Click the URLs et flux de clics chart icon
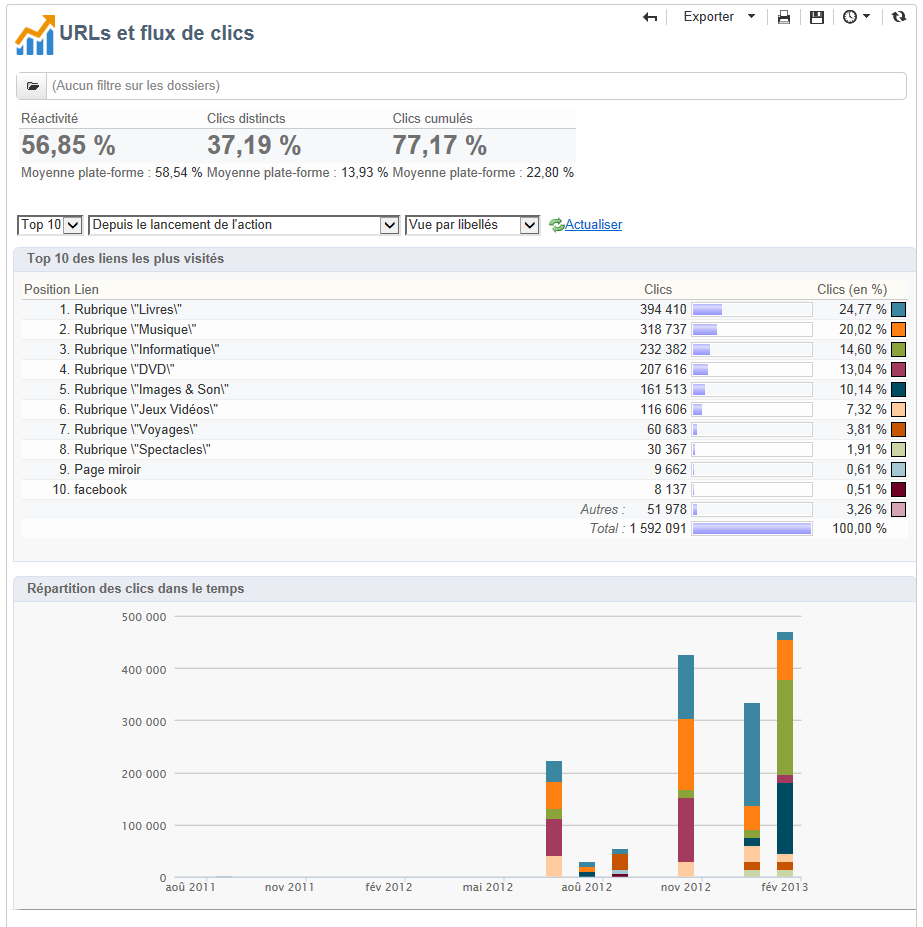Image resolution: width=923 pixels, height=927 pixels. click(x=35, y=35)
